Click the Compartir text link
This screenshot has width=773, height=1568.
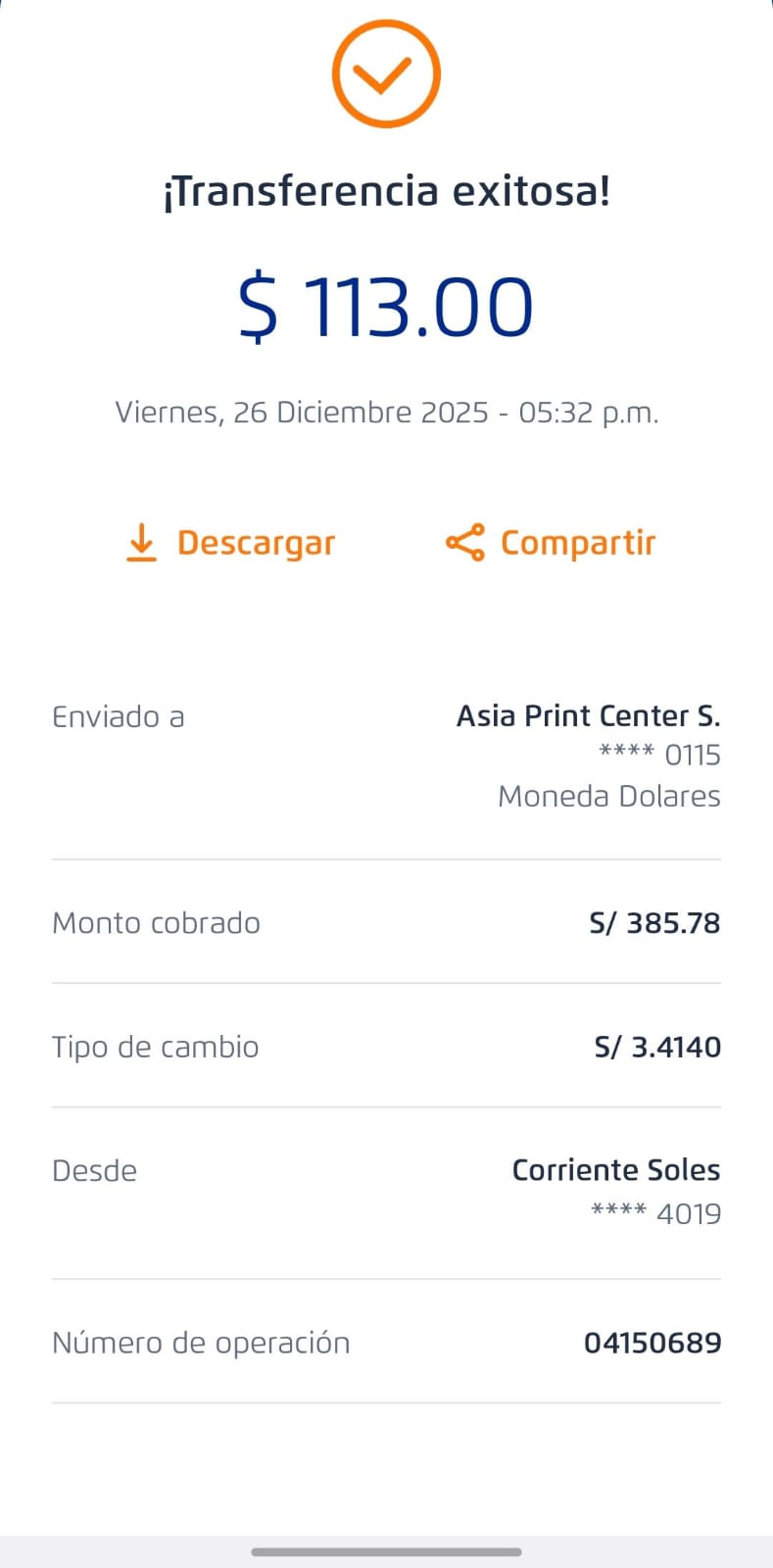[x=578, y=543]
